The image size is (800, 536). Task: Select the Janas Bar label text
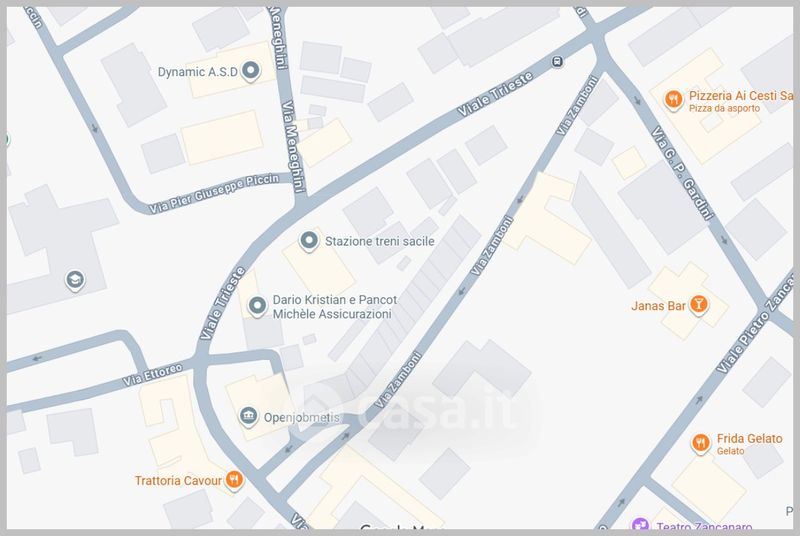coord(658,306)
